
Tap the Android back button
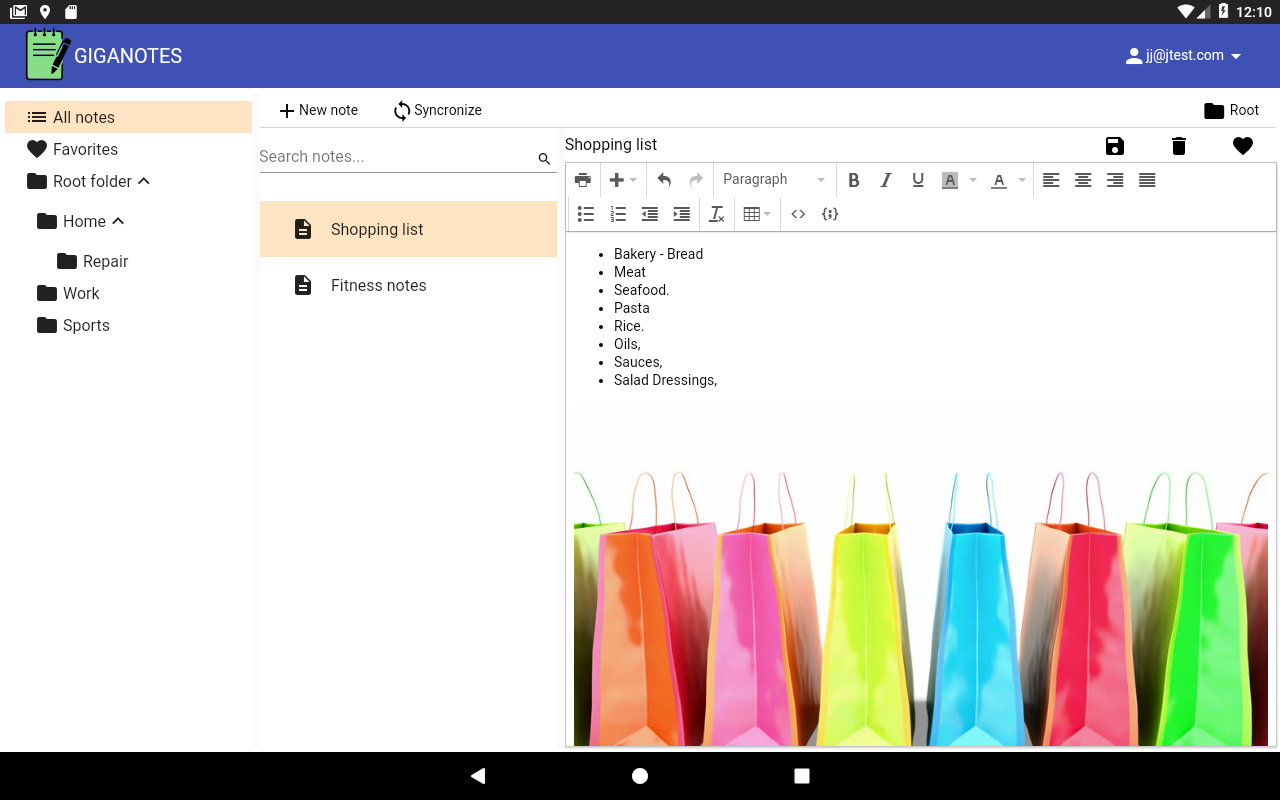(478, 776)
